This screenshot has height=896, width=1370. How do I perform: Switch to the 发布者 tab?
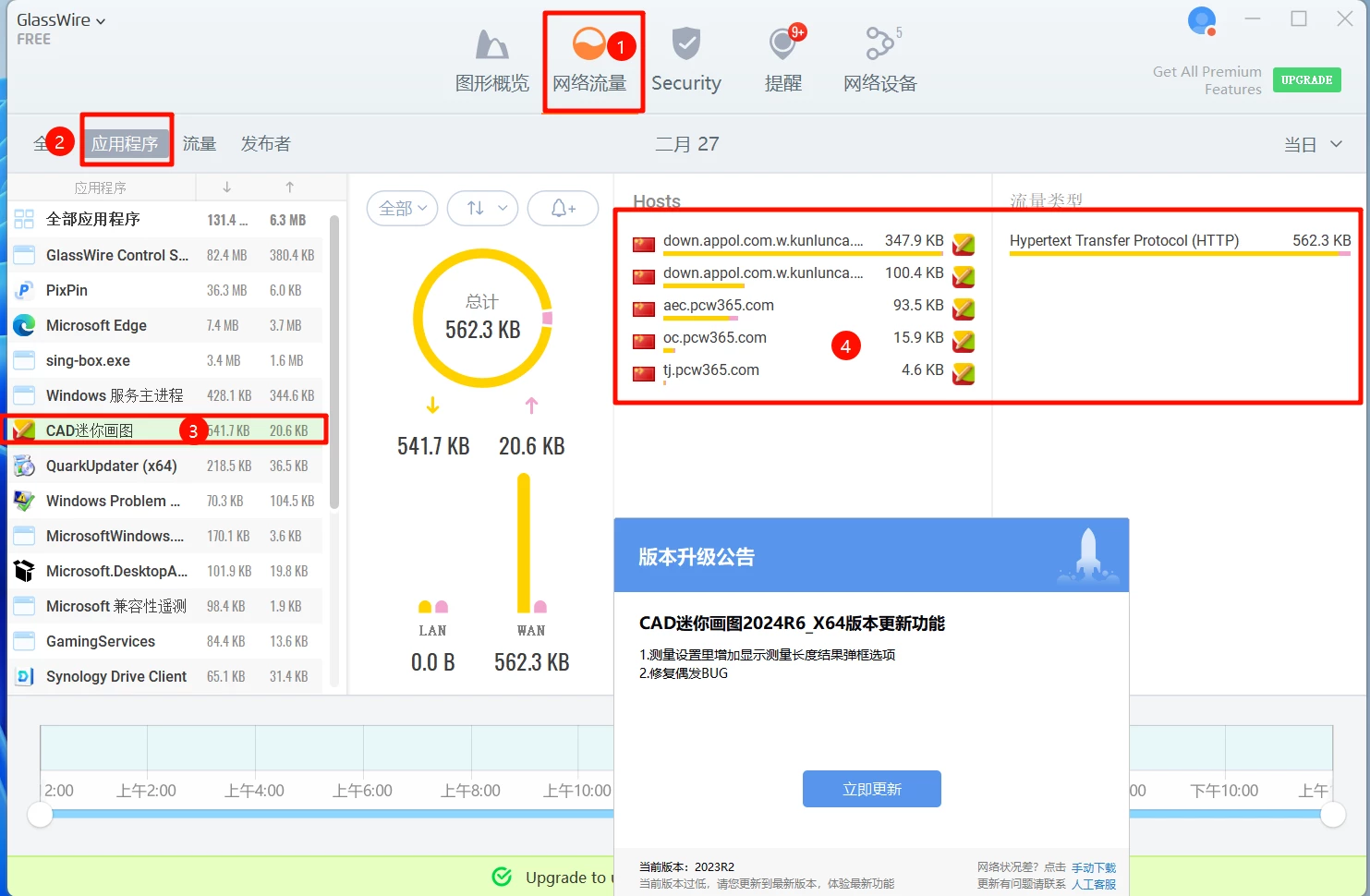pos(265,144)
